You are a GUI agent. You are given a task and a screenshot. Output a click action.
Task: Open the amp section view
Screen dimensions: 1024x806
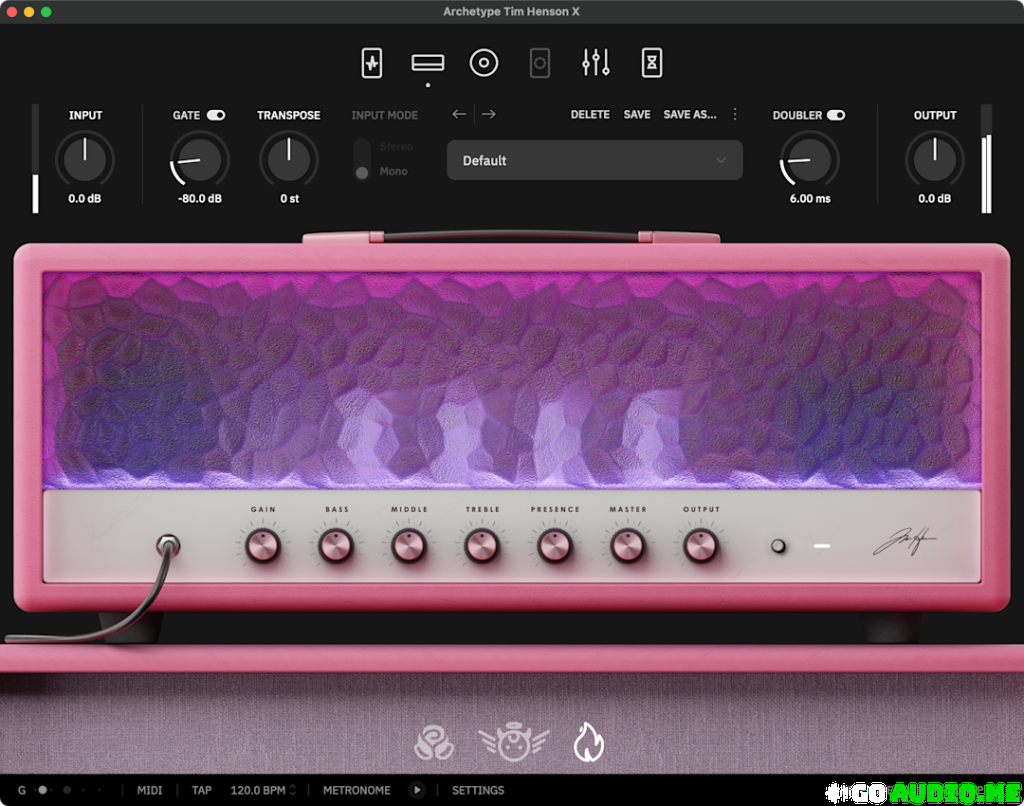(427, 62)
